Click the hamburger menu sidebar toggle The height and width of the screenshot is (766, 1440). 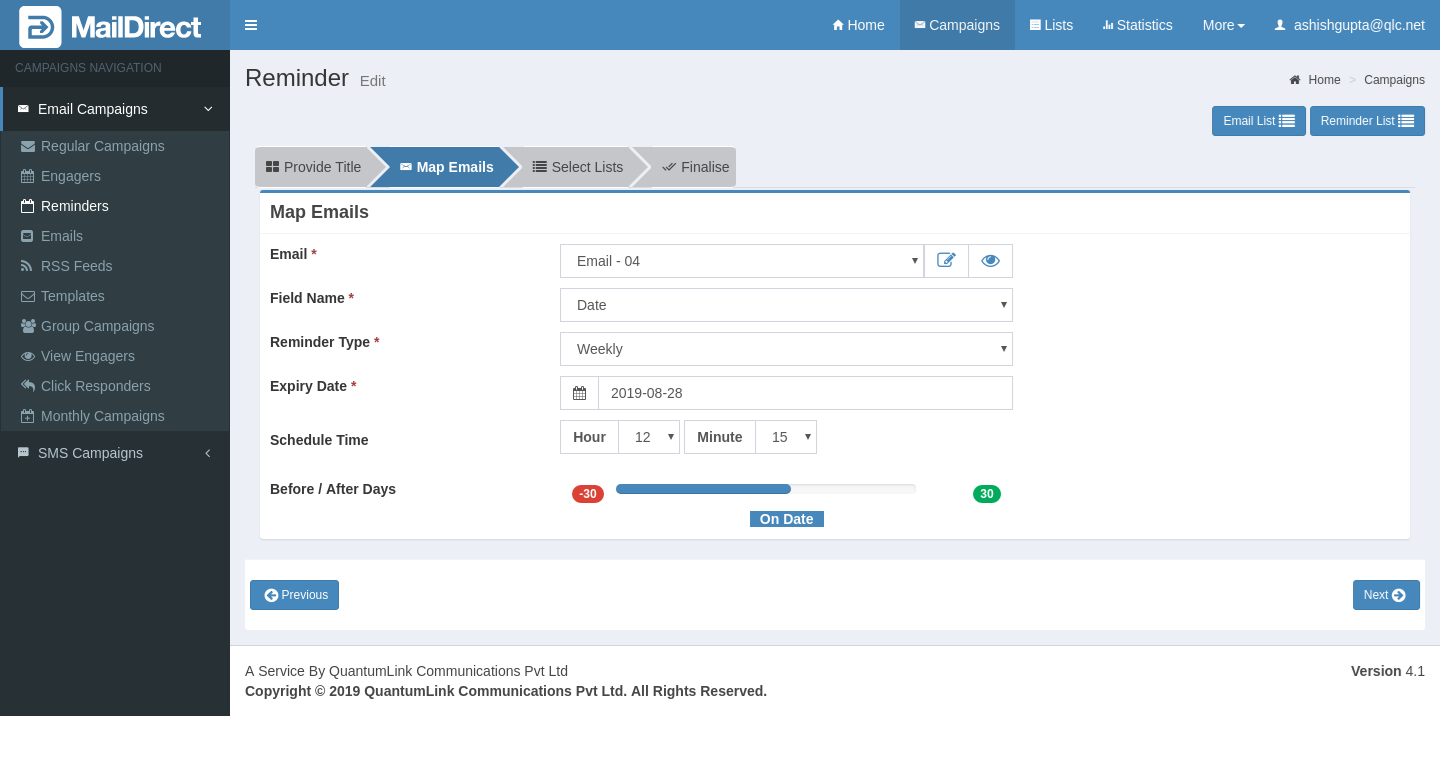pos(251,25)
